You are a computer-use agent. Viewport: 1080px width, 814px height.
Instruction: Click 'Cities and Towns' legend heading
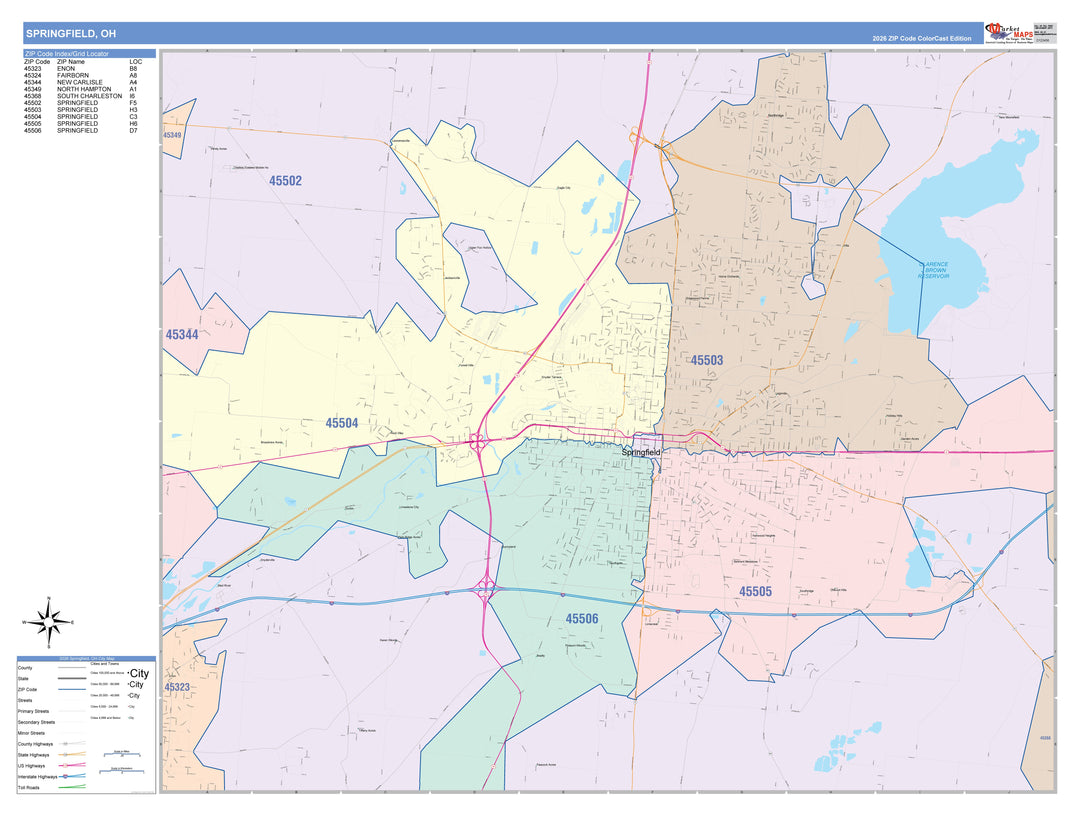105,664
